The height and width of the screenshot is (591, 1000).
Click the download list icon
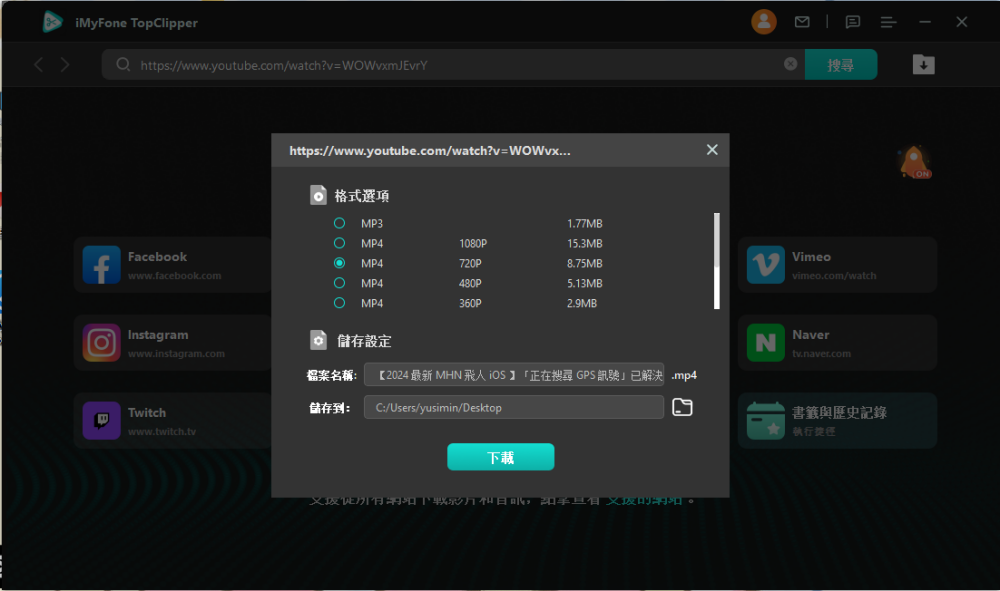[x=923, y=64]
